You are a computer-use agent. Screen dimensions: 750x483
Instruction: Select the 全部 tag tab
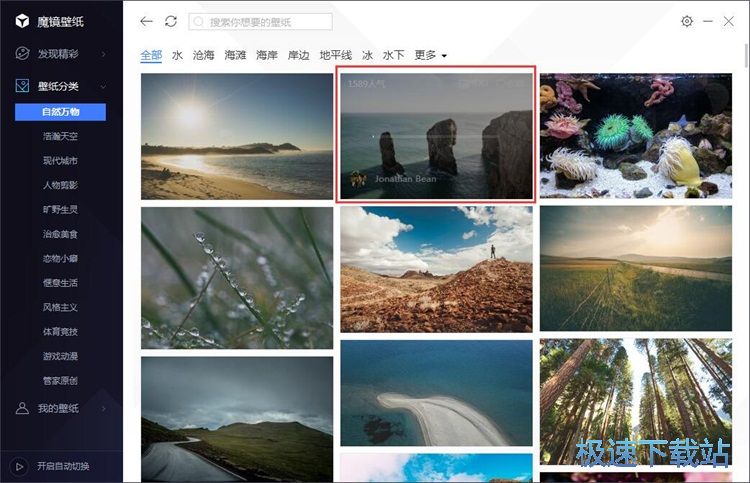(151, 55)
